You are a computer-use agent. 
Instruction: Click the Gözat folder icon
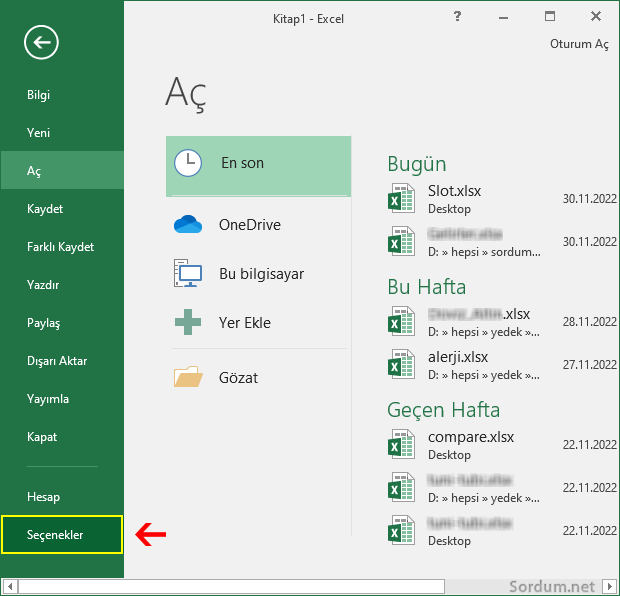[x=188, y=377]
